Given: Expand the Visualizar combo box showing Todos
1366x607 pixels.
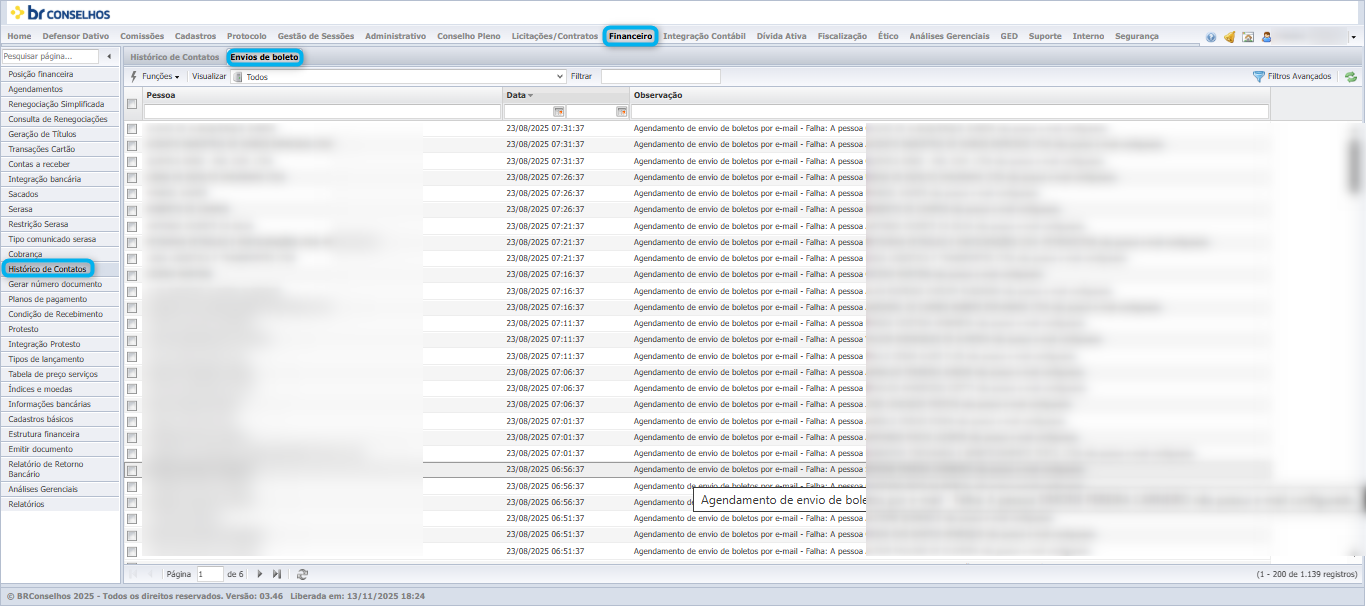Looking at the screenshot, I should tap(560, 77).
